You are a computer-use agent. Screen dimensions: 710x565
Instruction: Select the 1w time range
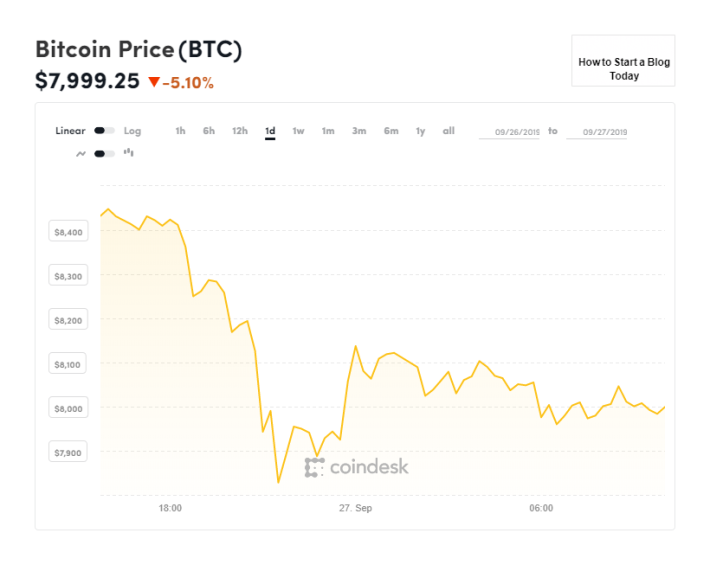point(298,131)
